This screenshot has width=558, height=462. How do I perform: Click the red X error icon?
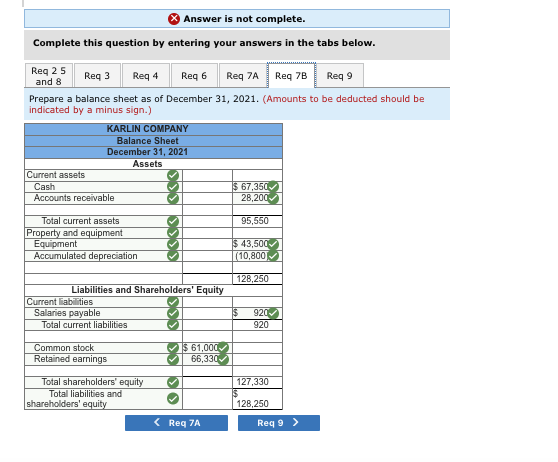[x=174, y=19]
